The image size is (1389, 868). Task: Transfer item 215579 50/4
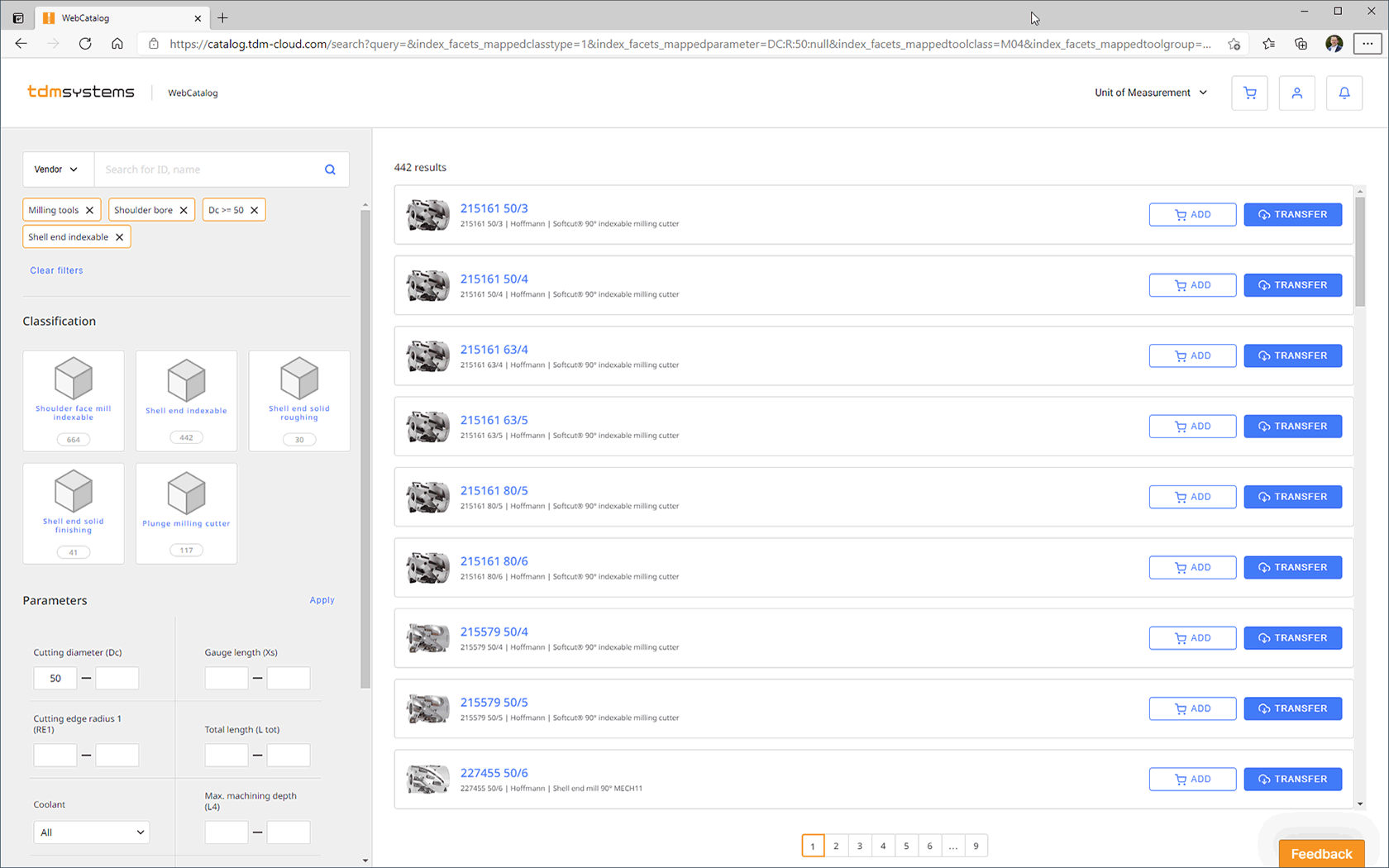click(1292, 638)
